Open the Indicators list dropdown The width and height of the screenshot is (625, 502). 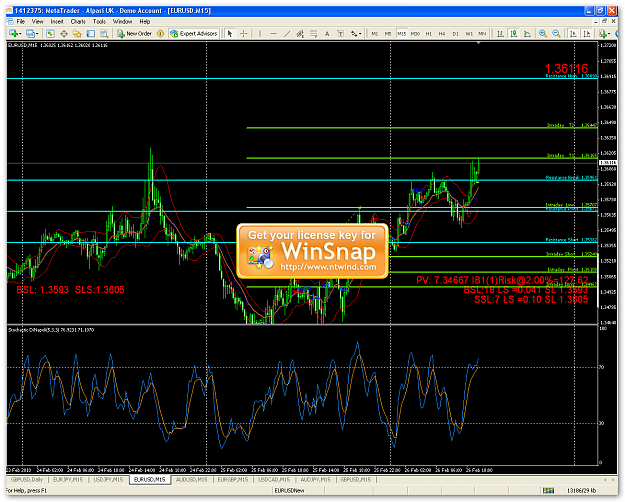pyautogui.click(x=605, y=34)
